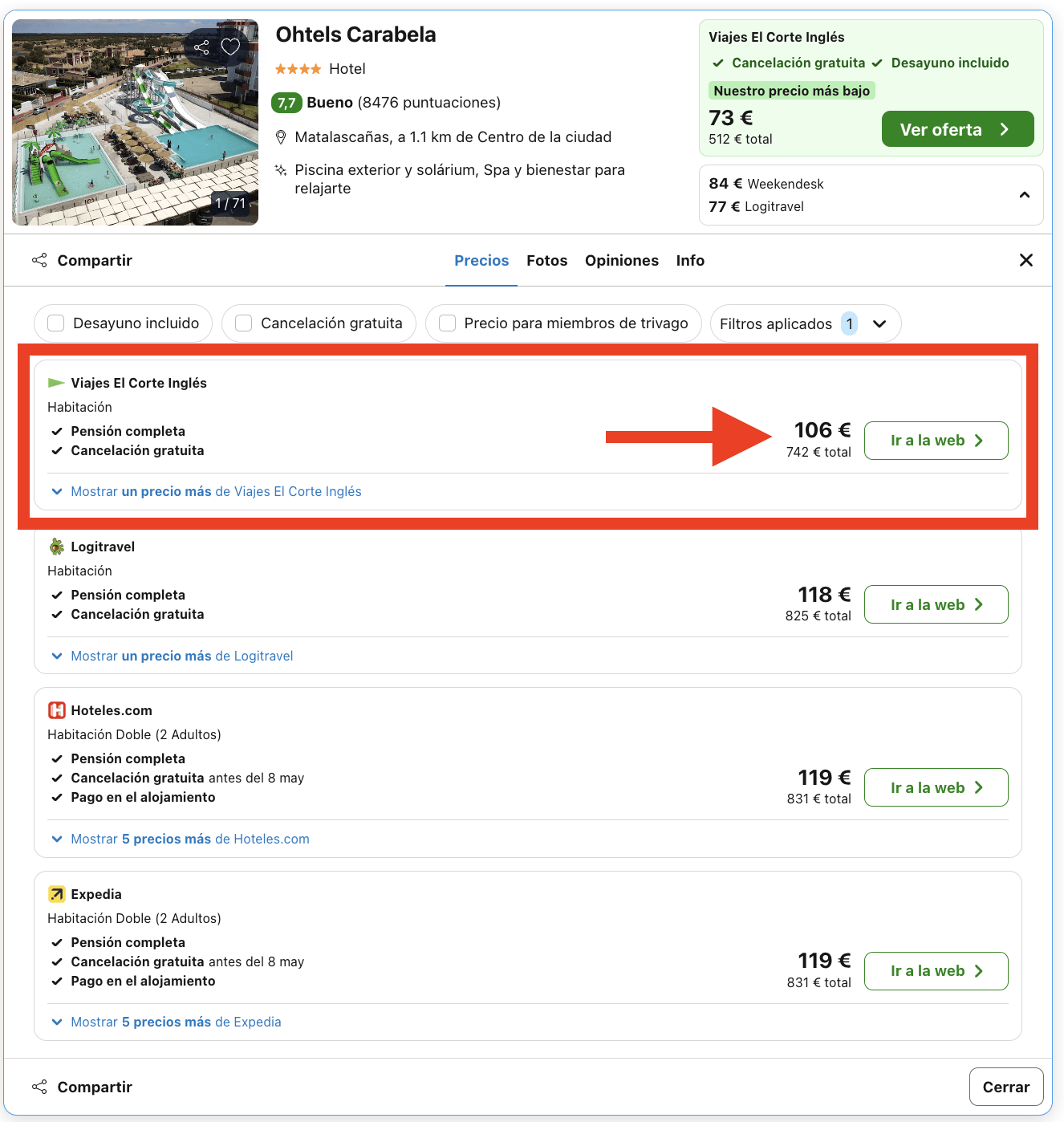1064x1122 pixels.
Task: Enable Precio para miembros de trivago filter
Action: (x=447, y=323)
